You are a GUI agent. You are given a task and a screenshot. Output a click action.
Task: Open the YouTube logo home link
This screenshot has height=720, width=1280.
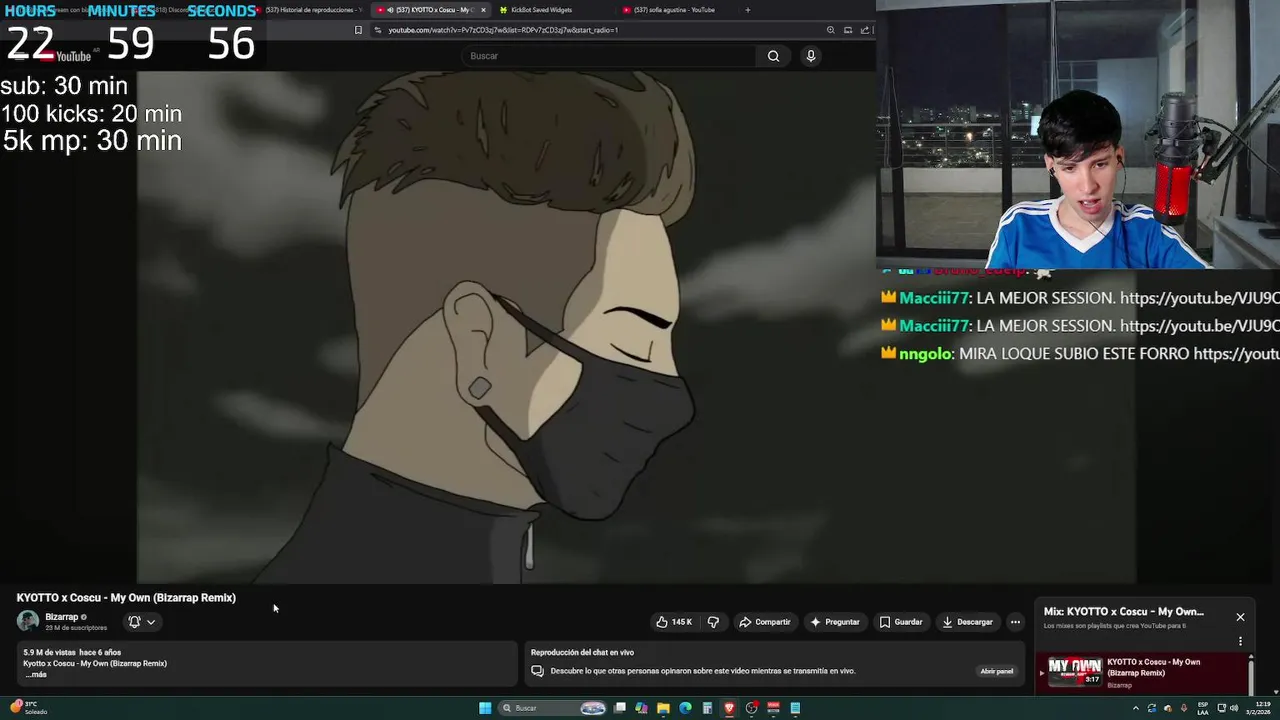64,56
